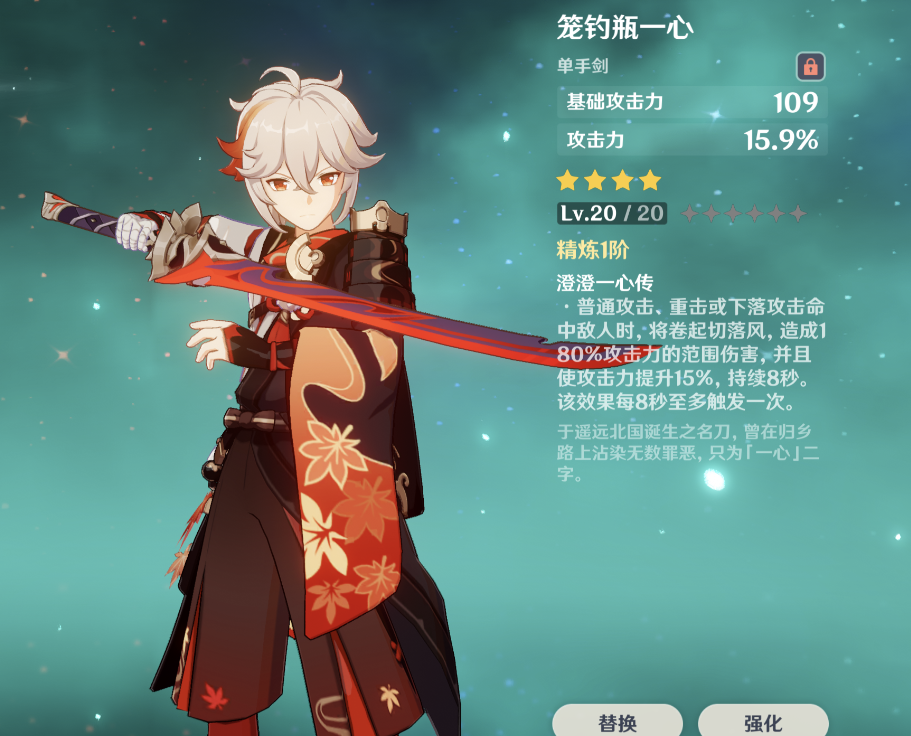Select the Lv.20 / 20 level badge
This screenshot has width=911, height=736.
pos(612,213)
